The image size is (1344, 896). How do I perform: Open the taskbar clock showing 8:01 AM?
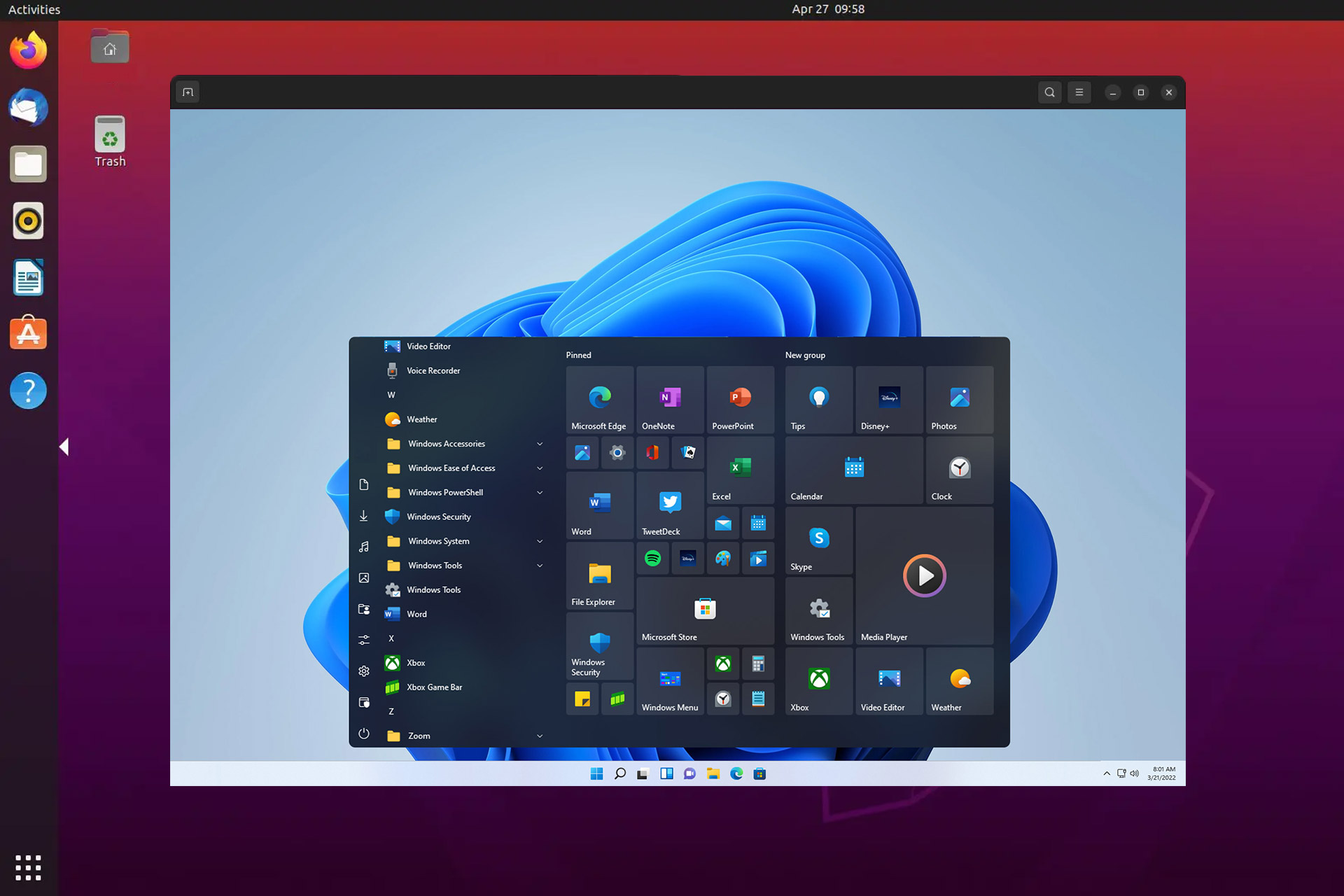(x=1162, y=773)
